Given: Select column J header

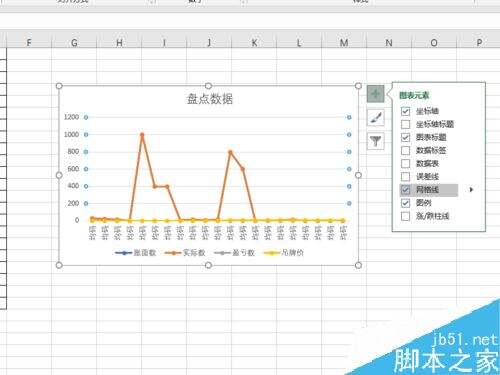Looking at the screenshot, I should 209,43.
